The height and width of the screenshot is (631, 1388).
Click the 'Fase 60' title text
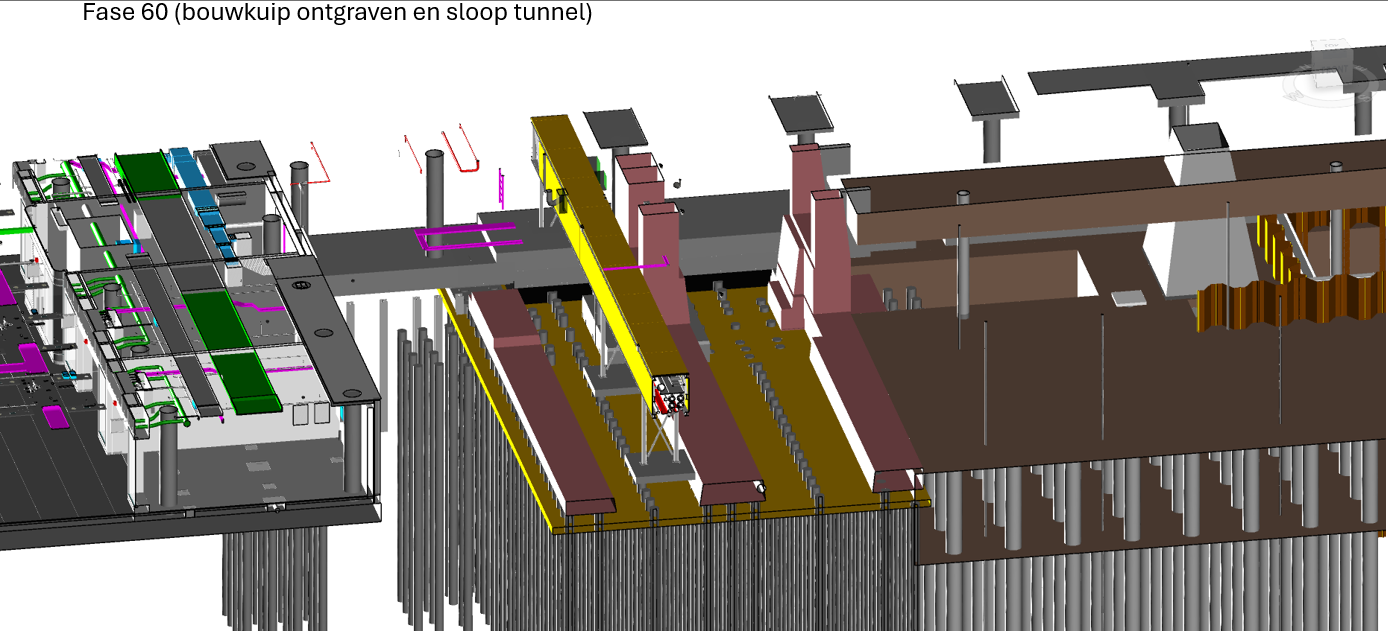337,13
